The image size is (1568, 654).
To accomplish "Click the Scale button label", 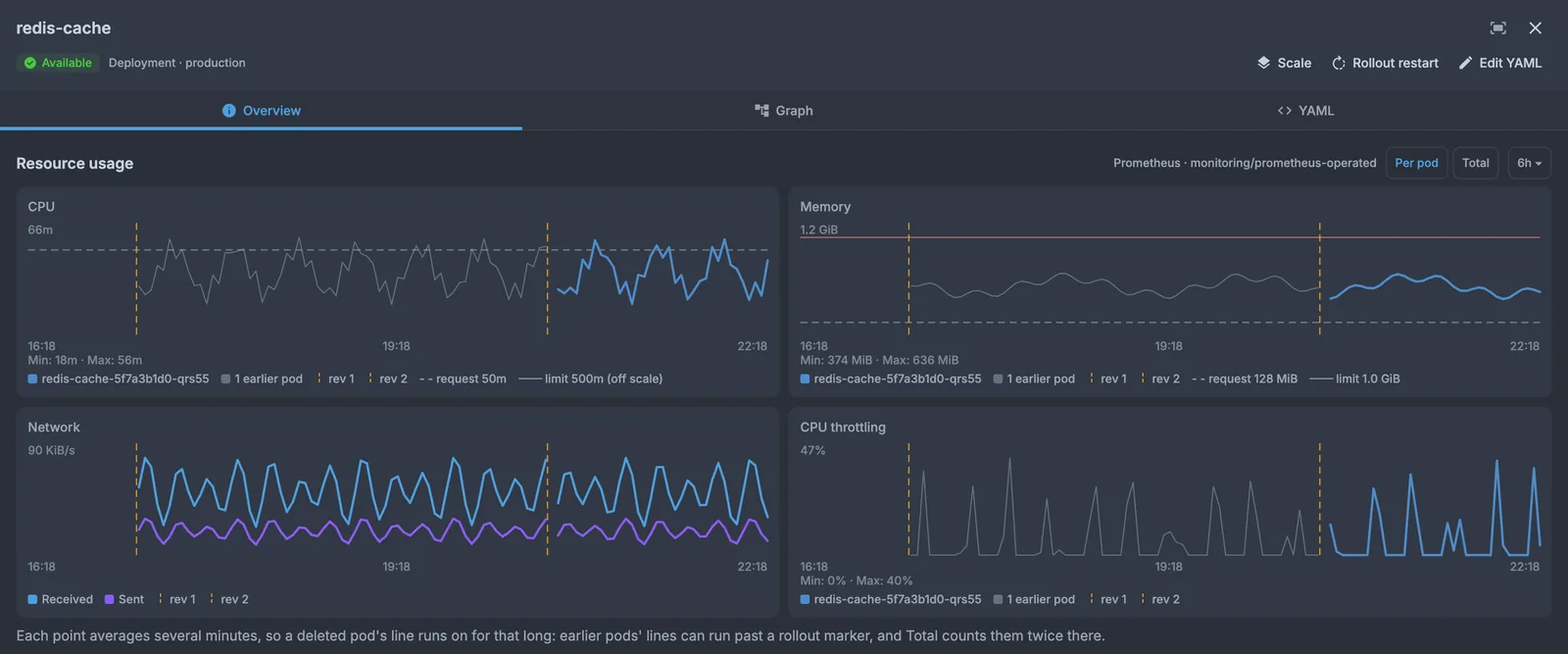I will 1294,63.
